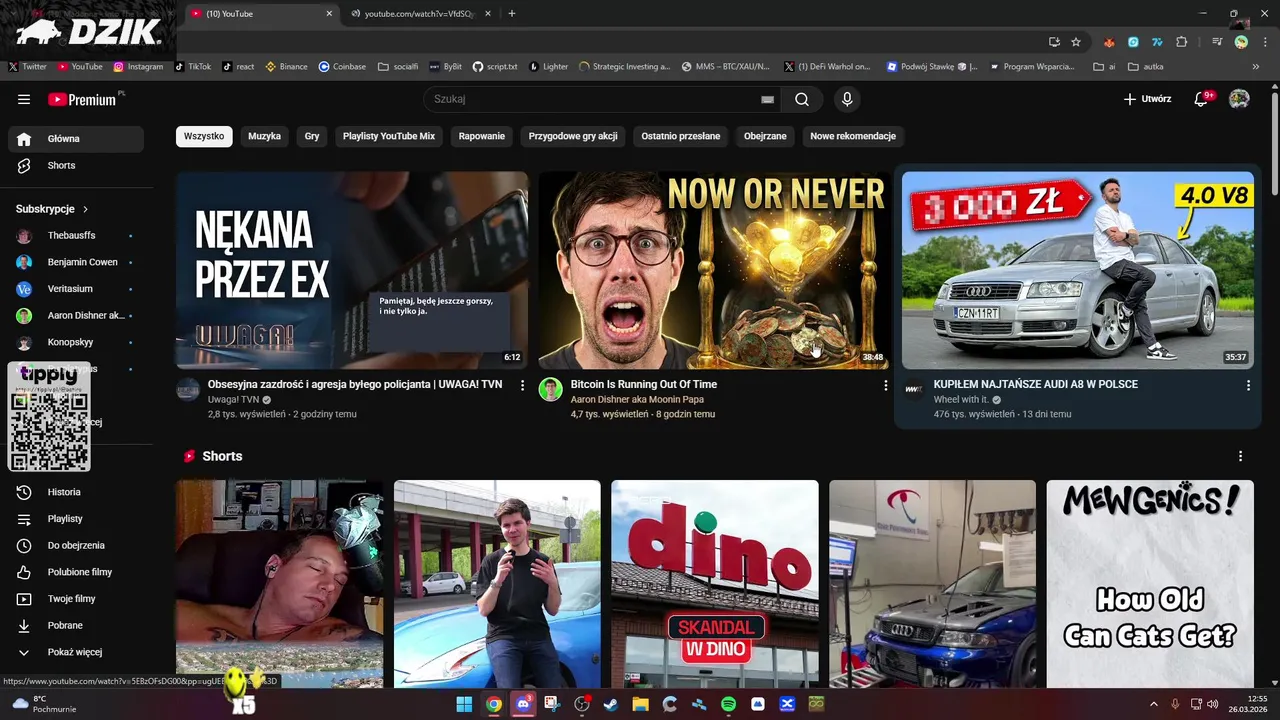Go to Główna home in sidebar
The width and height of the screenshot is (1280, 720).
76,139
